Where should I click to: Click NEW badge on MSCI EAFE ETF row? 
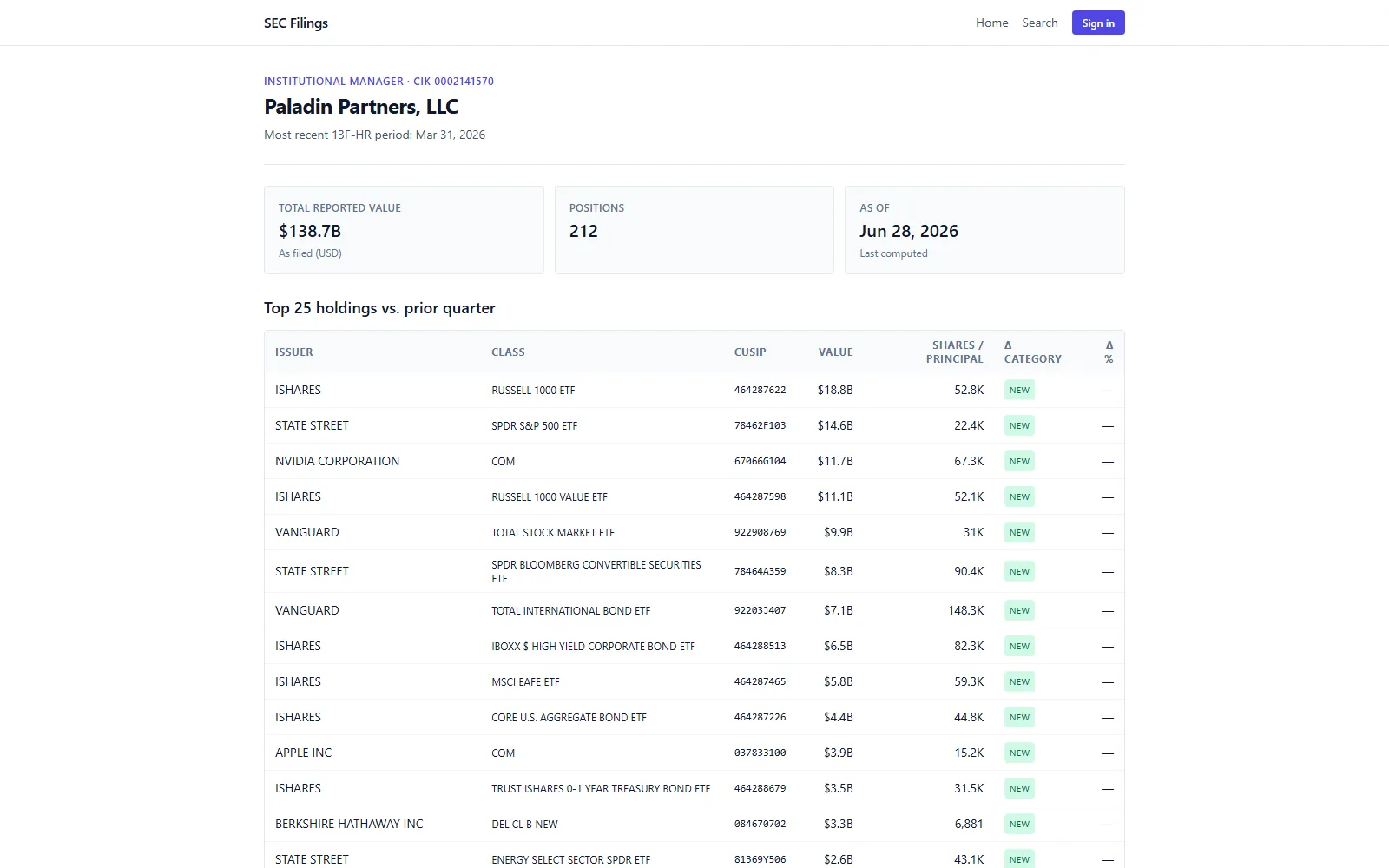(x=1019, y=681)
